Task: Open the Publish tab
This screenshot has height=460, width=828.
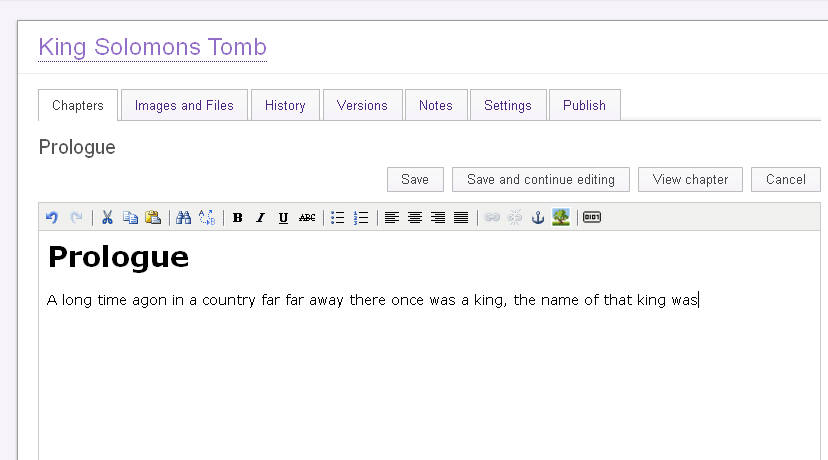Action: [584, 105]
